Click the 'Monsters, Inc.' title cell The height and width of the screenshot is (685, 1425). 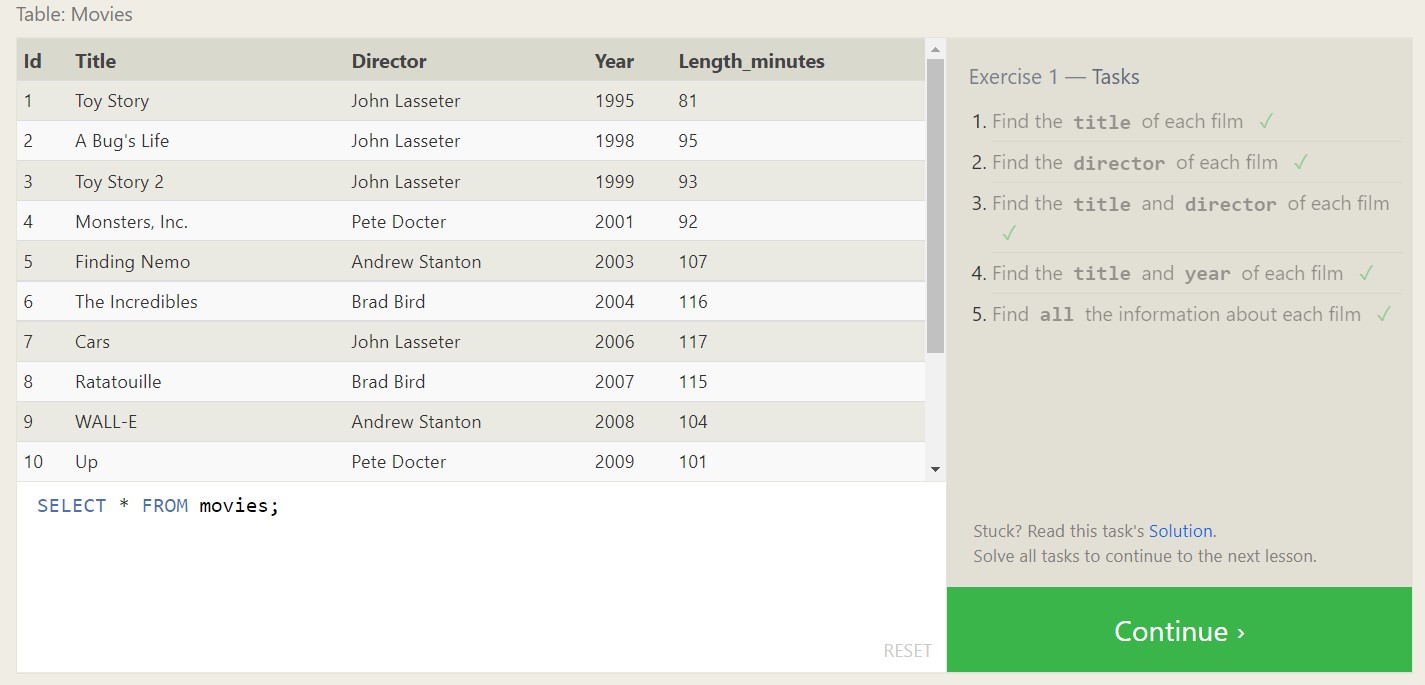pos(131,222)
